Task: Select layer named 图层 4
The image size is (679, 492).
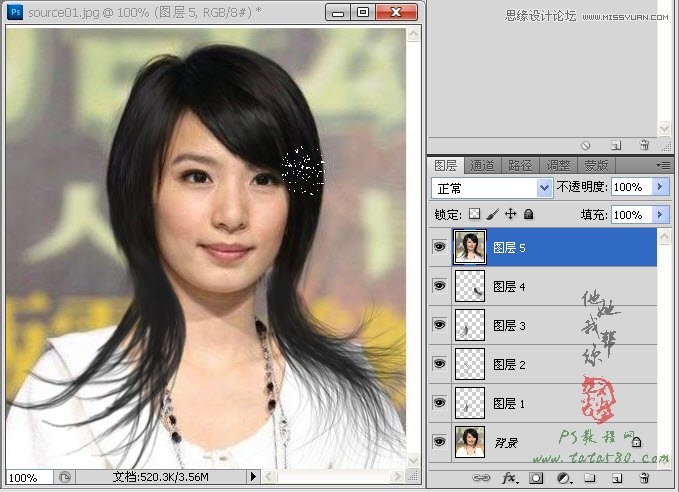Action: tap(509, 287)
